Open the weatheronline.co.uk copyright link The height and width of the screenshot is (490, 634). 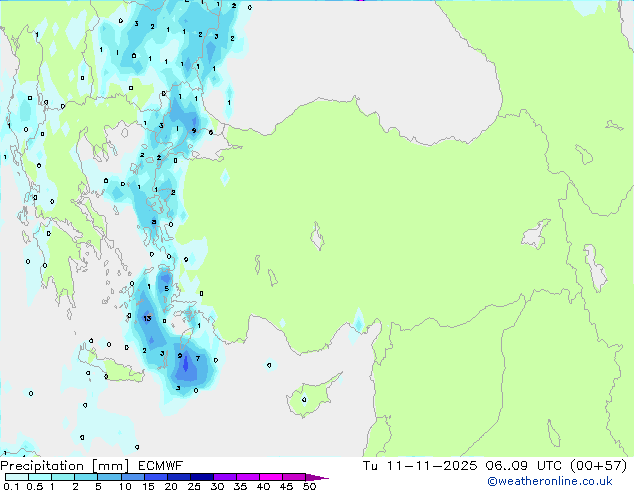(x=550, y=481)
